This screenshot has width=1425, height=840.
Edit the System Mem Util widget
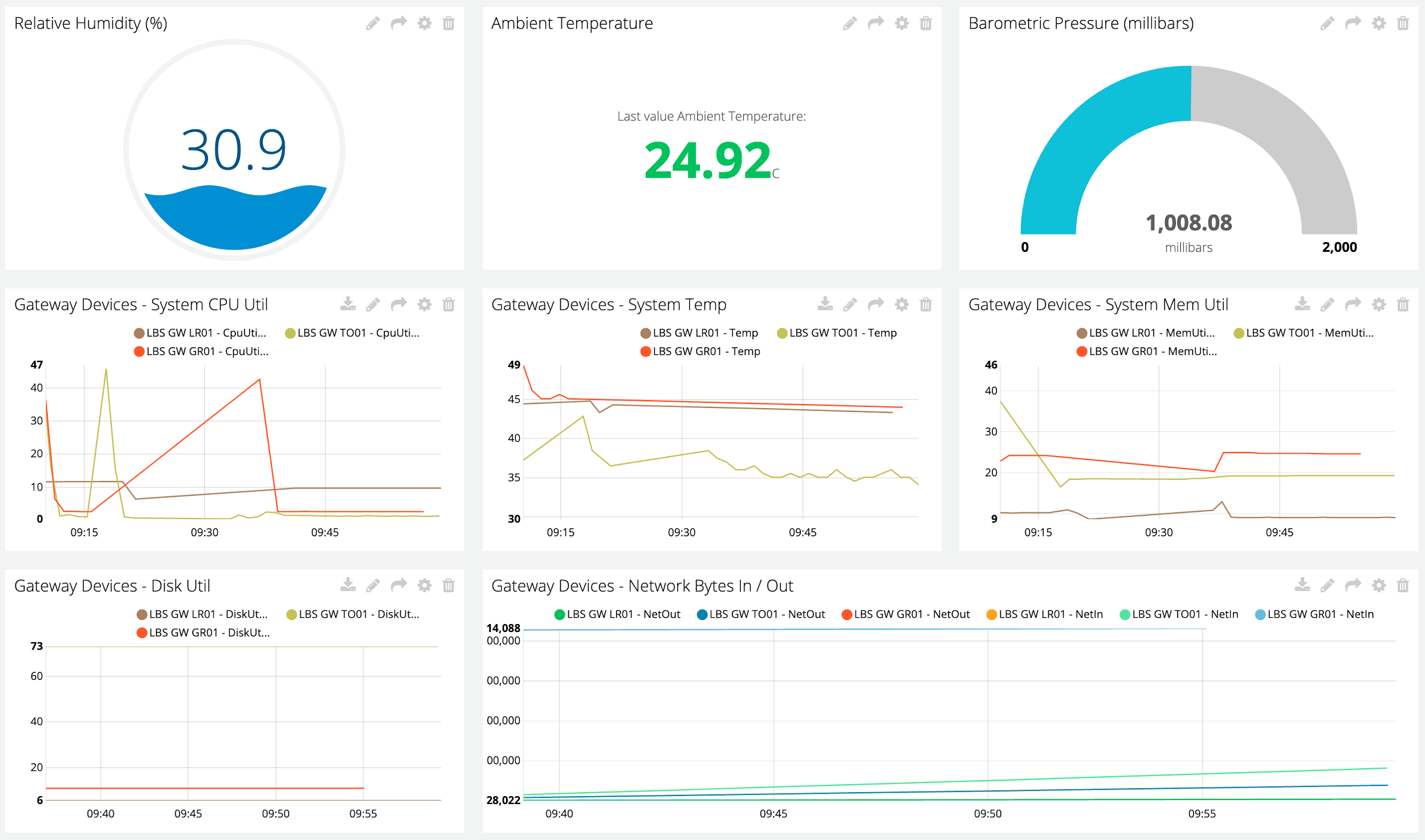(1327, 305)
